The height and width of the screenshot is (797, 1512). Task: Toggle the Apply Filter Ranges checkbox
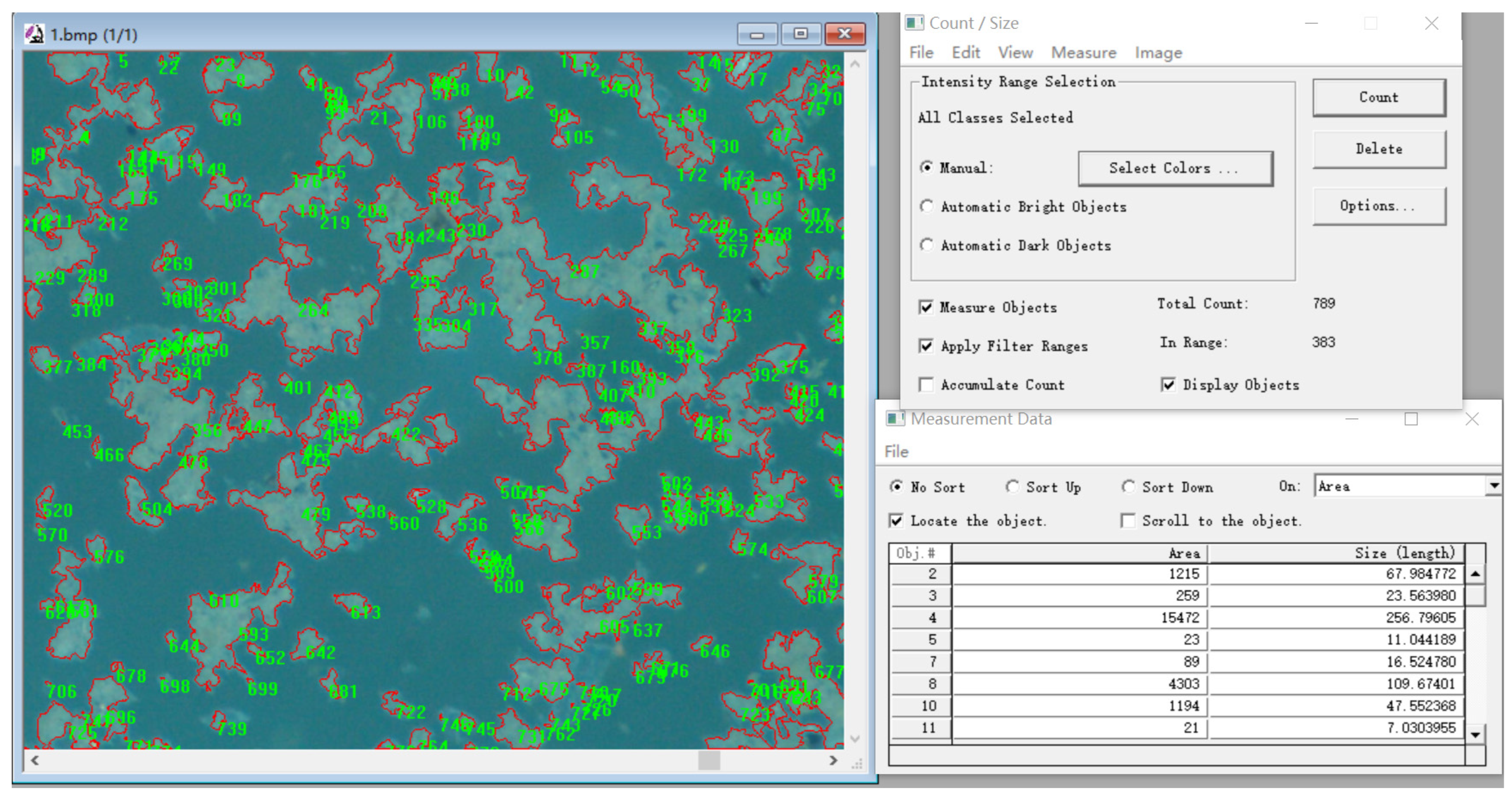coord(925,346)
